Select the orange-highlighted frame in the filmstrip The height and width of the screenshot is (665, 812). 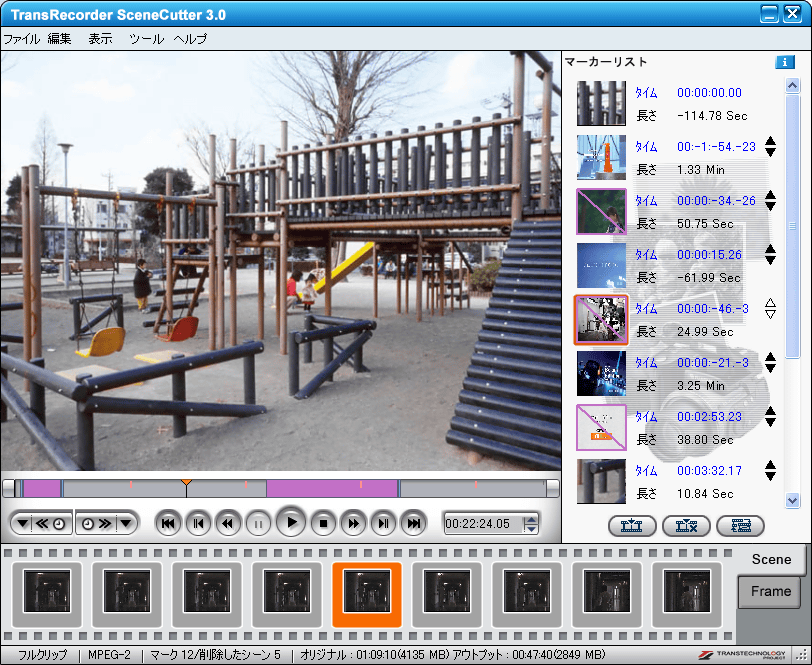coord(367,595)
